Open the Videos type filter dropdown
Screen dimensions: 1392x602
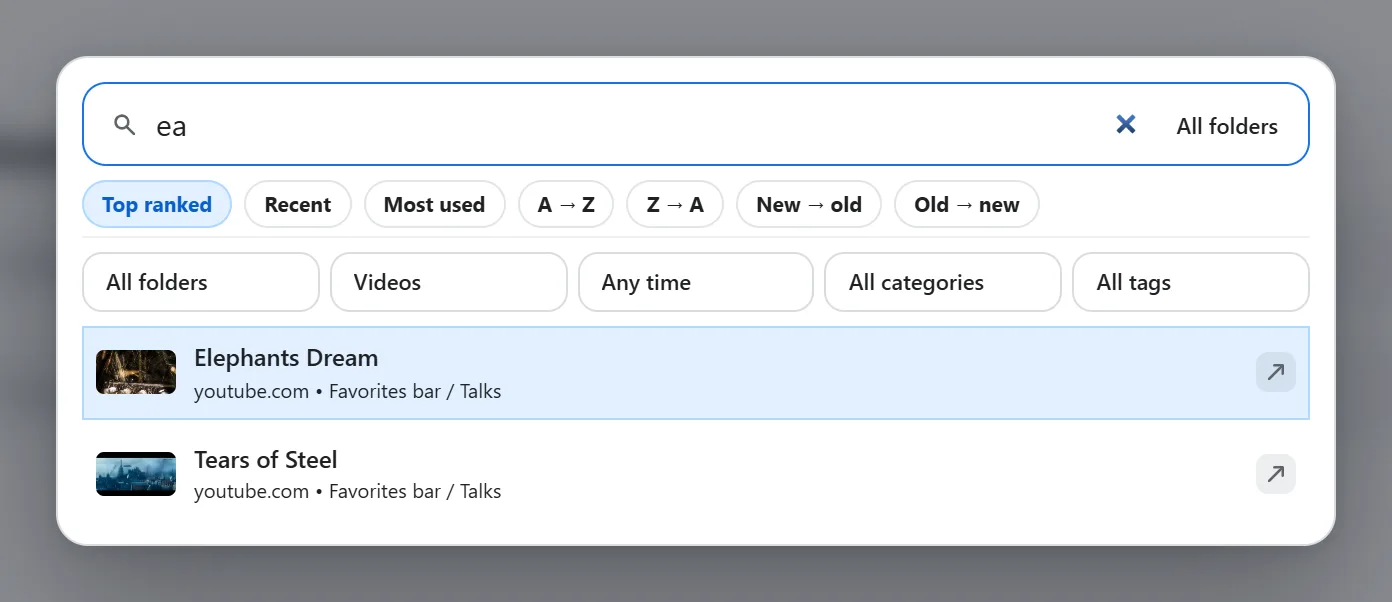pos(449,282)
